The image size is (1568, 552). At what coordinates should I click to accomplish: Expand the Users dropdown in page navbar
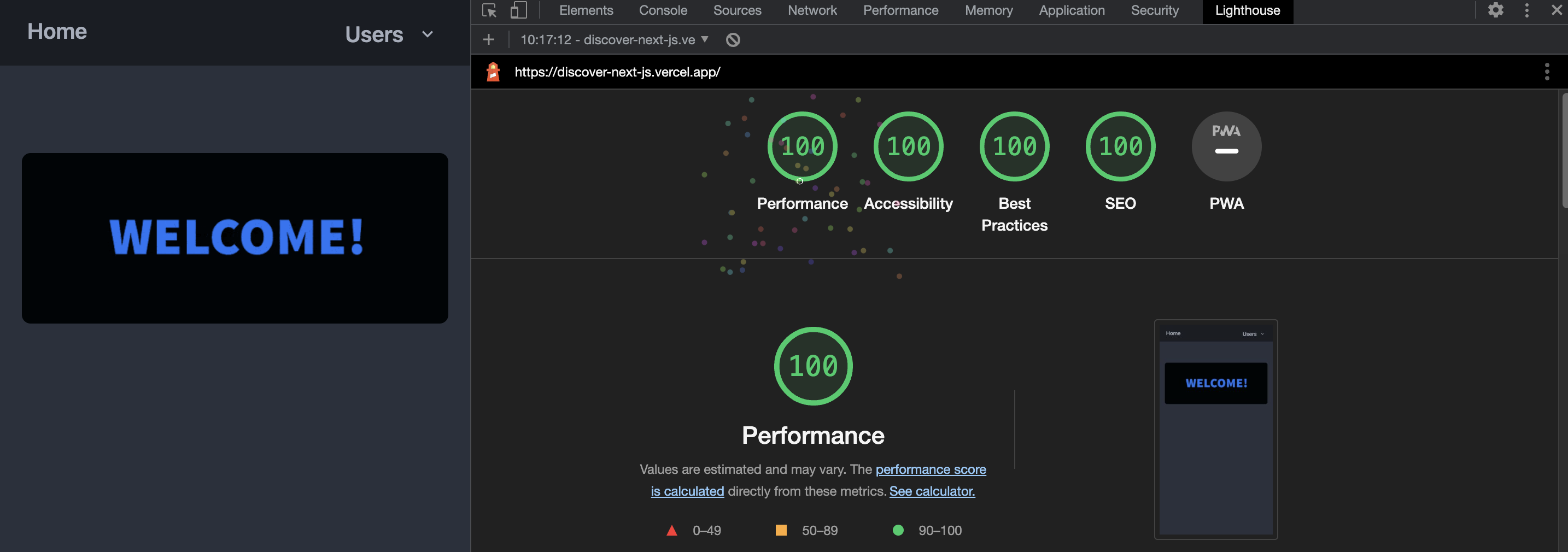[x=389, y=34]
